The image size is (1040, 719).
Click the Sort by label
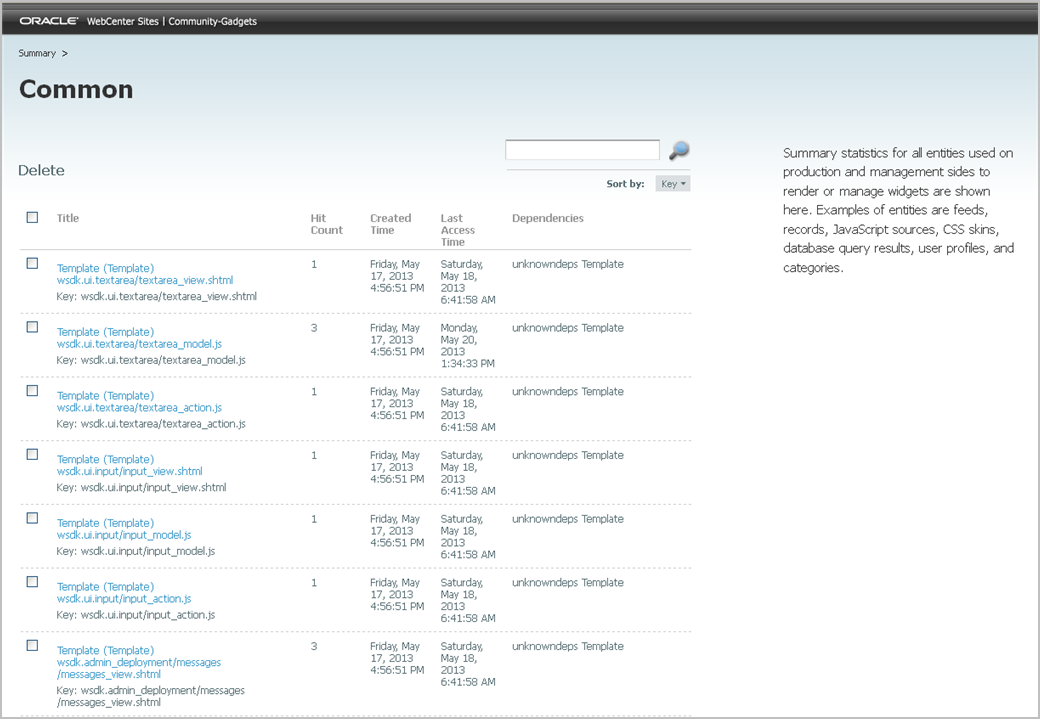pyautogui.click(x=625, y=184)
